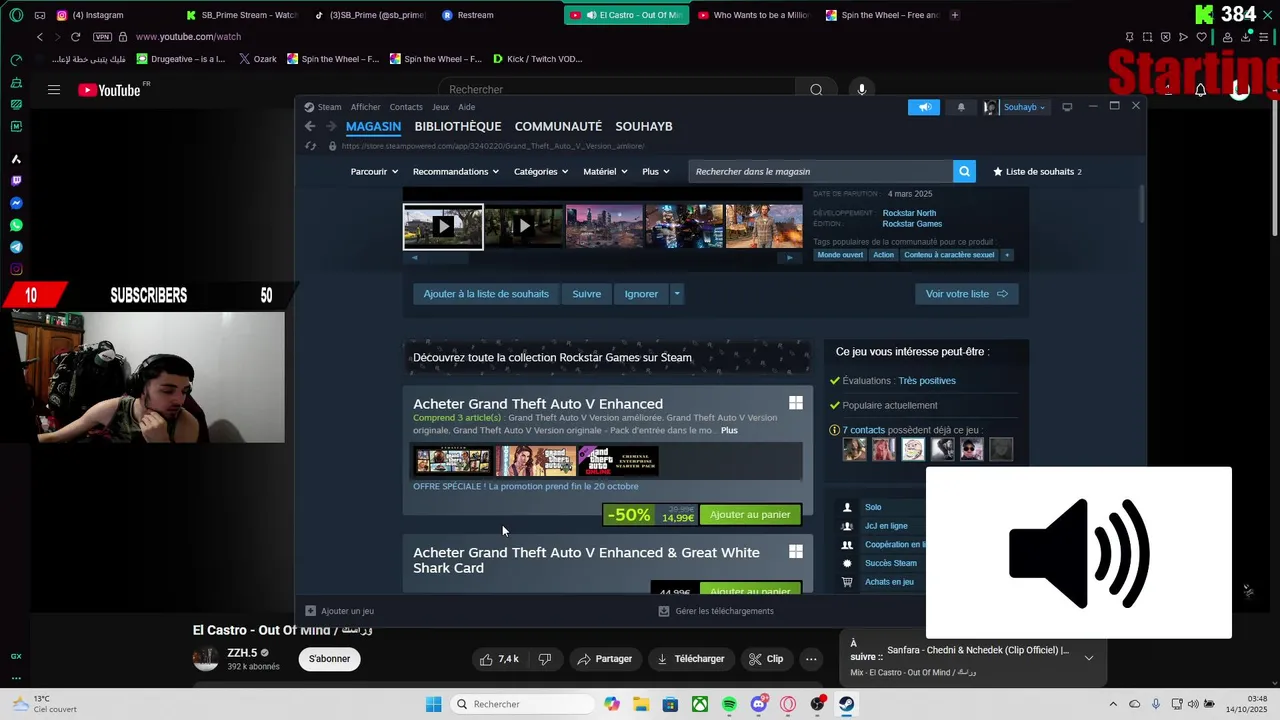
Task: Click the Opera VPN badge
Action: 102,37
